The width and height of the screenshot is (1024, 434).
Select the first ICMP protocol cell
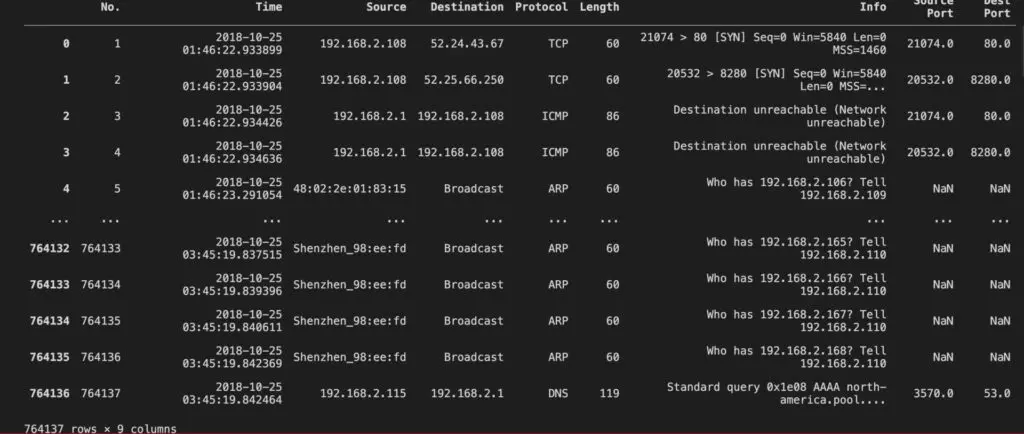(x=554, y=116)
